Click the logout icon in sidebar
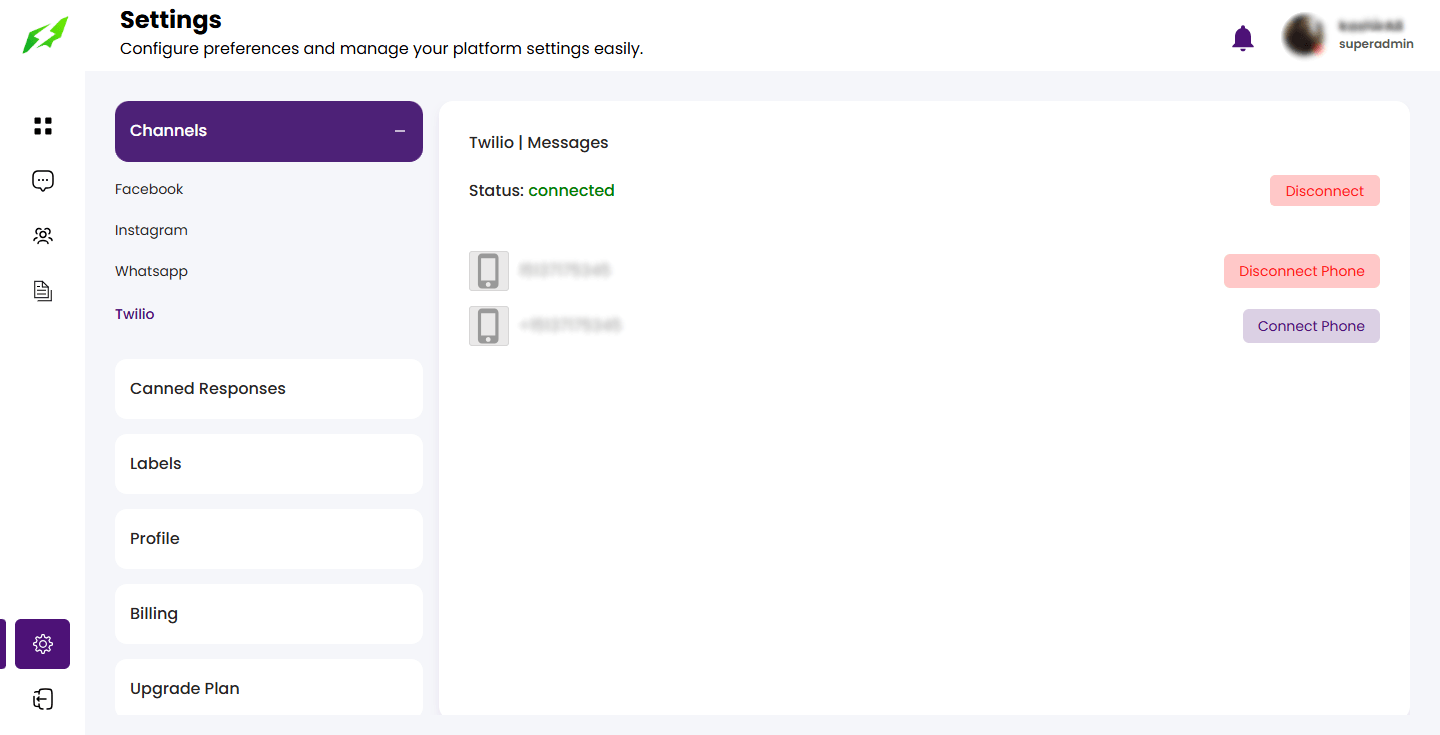The height and width of the screenshot is (735, 1440). click(43, 699)
